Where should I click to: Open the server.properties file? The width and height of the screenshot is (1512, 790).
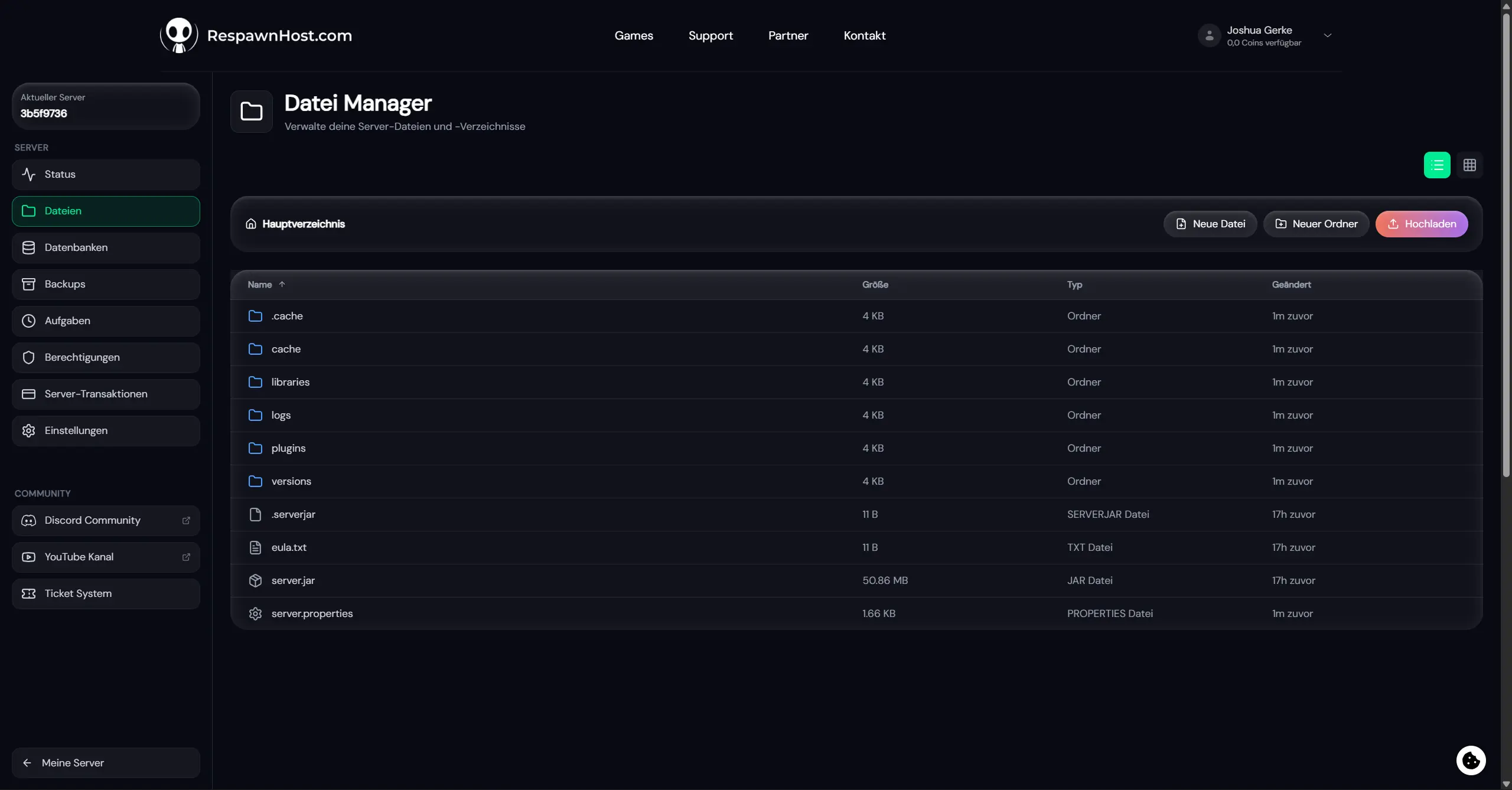pyautogui.click(x=312, y=613)
